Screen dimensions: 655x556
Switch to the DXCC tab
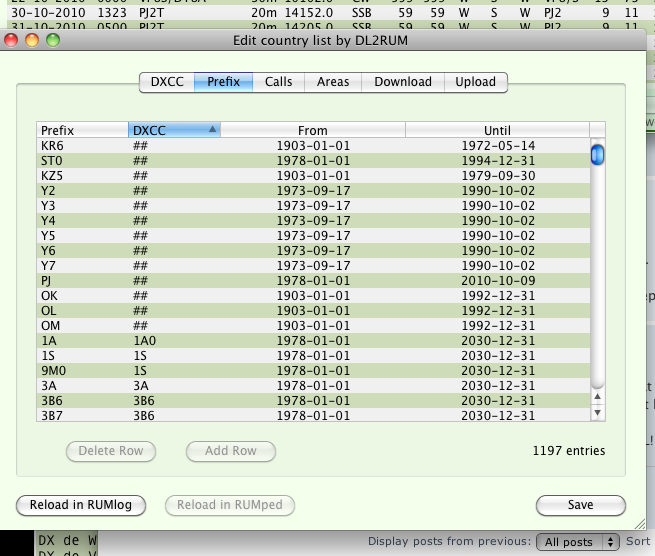point(166,82)
